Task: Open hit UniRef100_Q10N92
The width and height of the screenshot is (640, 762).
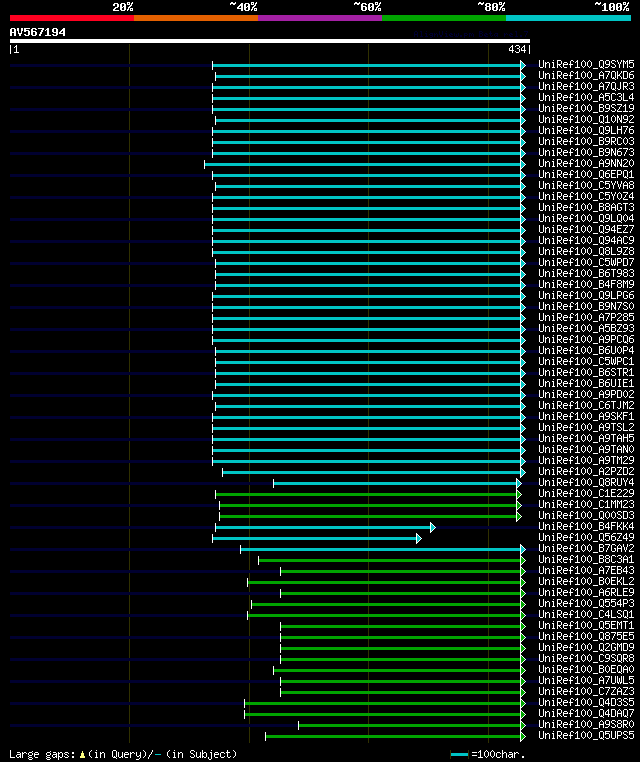Action: pos(586,119)
